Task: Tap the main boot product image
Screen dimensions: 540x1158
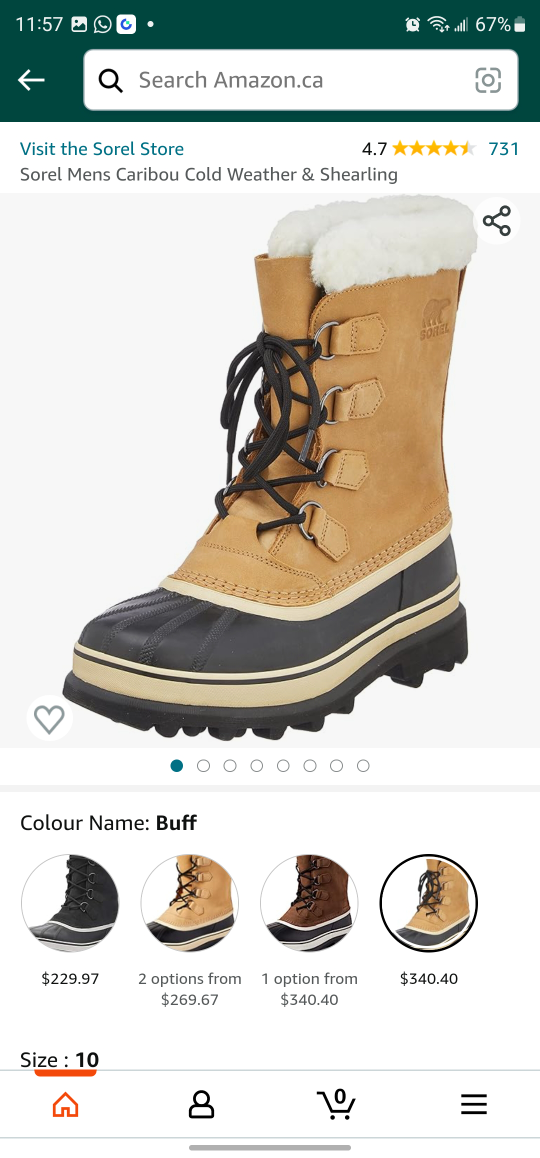Action: click(270, 470)
